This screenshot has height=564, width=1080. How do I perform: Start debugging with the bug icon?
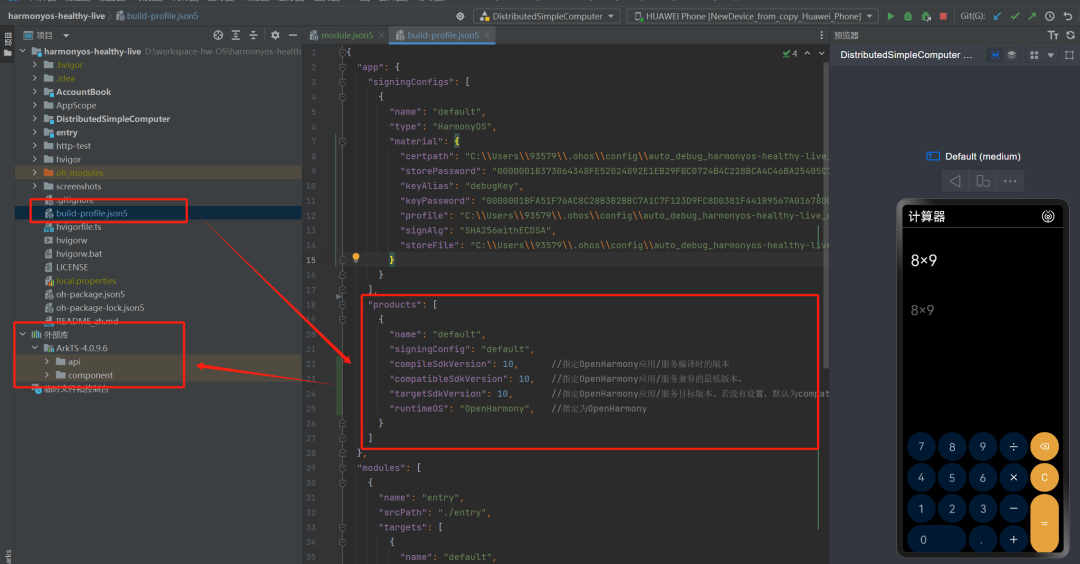point(908,16)
